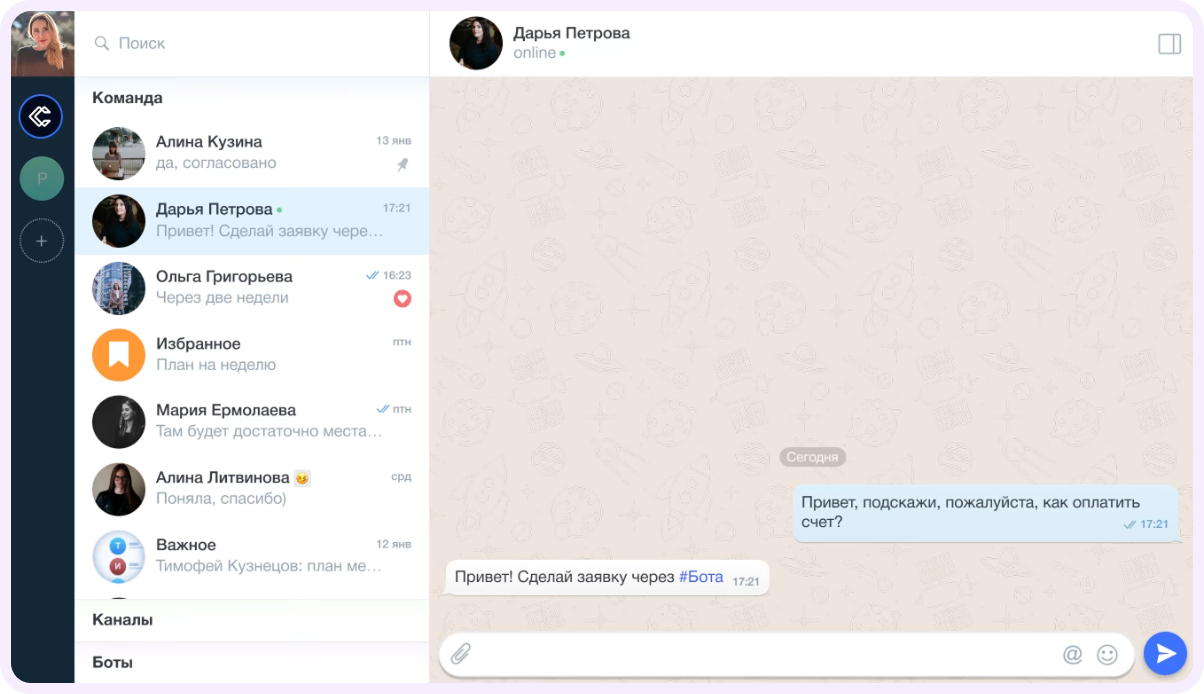1204x694 pixels.
Task: Open your profile photo at top left
Action: tap(43, 44)
